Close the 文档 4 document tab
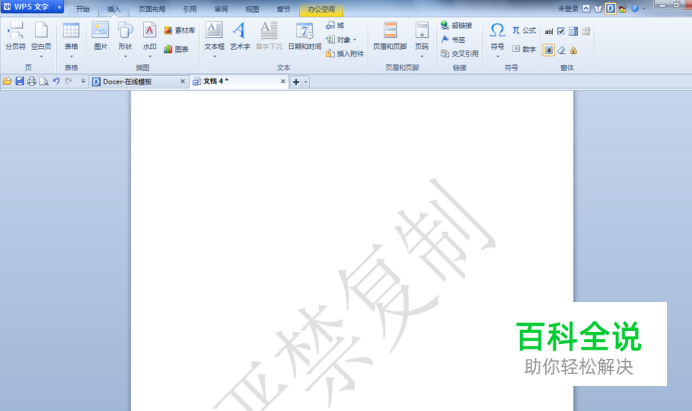 (283, 81)
